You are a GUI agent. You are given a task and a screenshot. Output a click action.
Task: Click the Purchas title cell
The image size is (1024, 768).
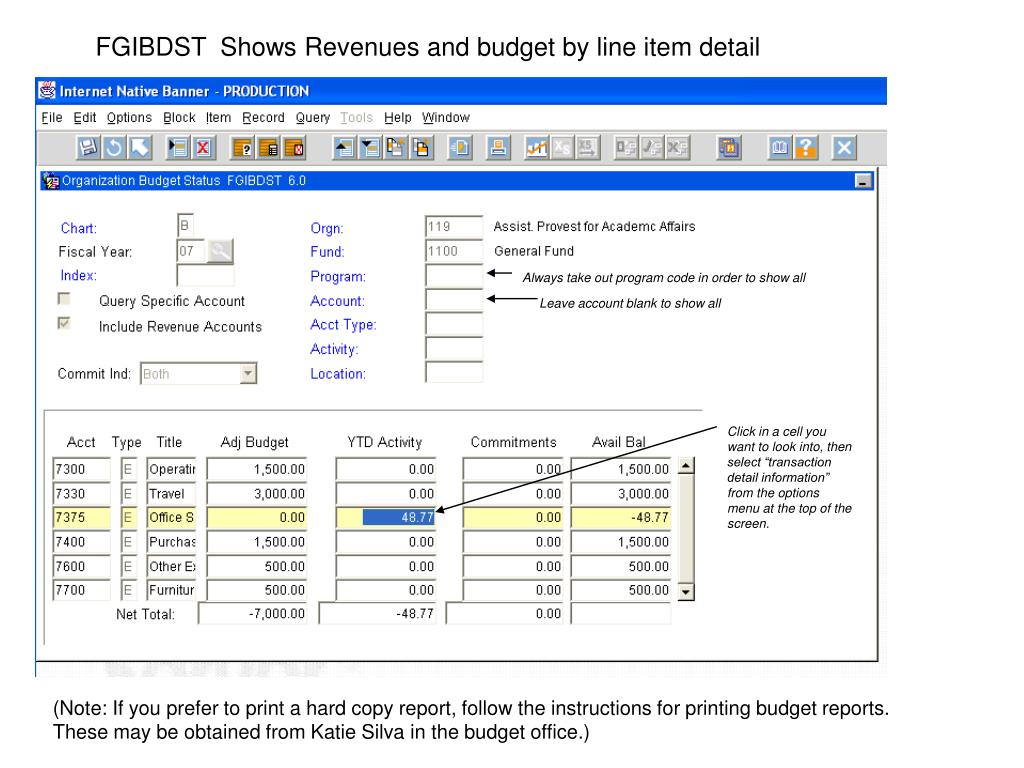pos(171,541)
